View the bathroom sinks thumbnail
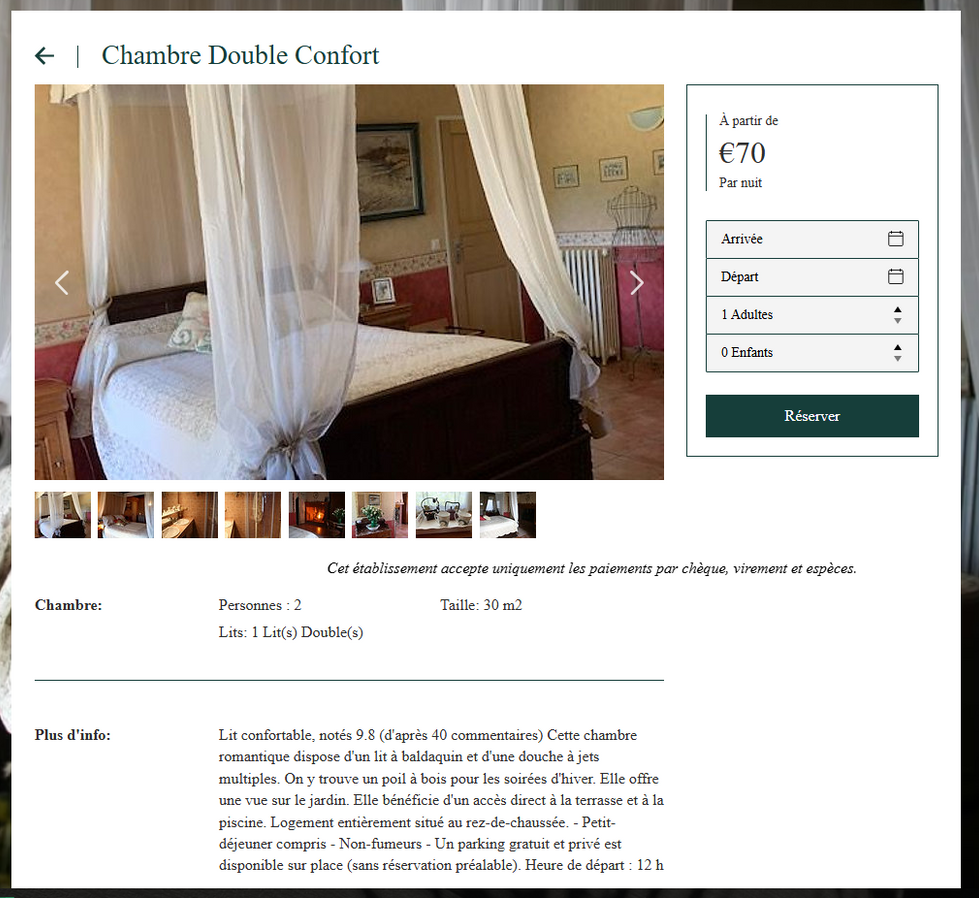This screenshot has height=898, width=979. point(190,515)
